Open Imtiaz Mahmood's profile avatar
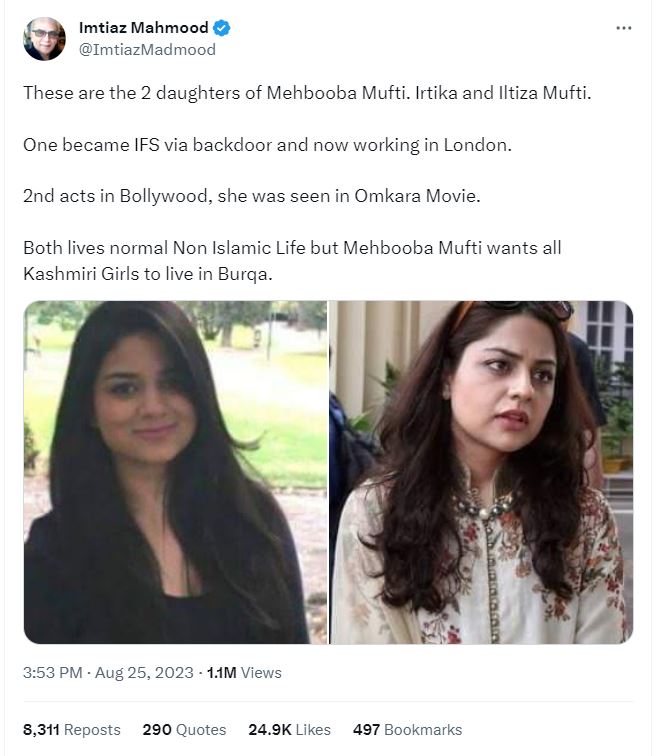The image size is (658, 756). (x=44, y=38)
